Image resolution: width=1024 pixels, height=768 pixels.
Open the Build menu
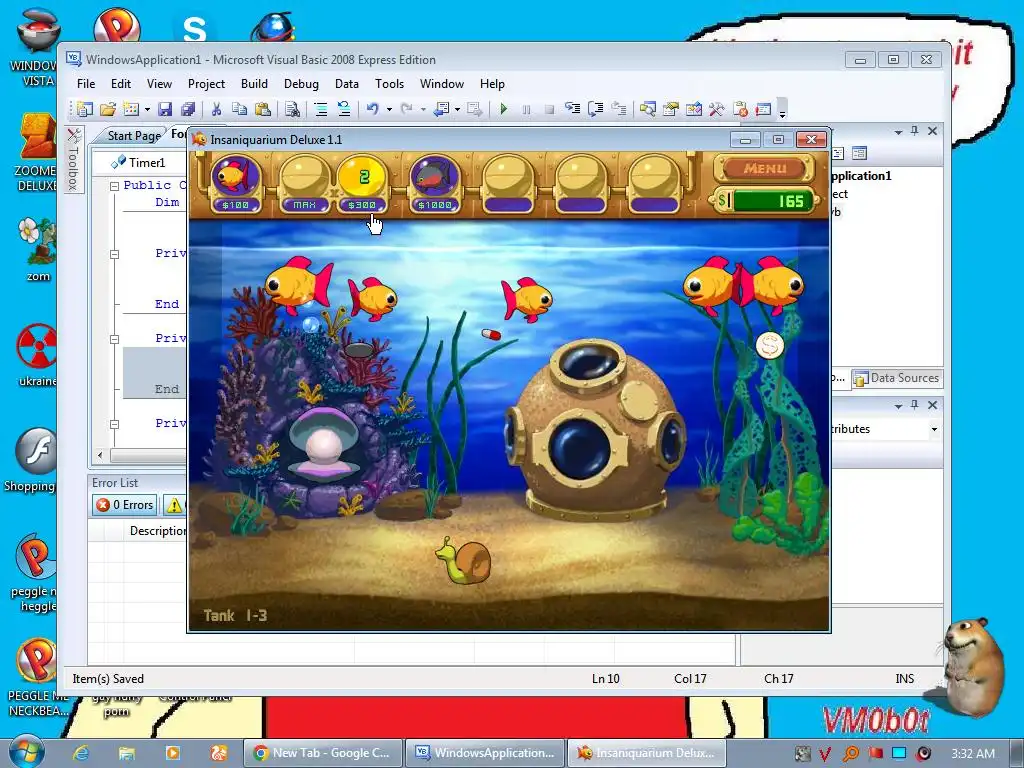pyautogui.click(x=254, y=84)
